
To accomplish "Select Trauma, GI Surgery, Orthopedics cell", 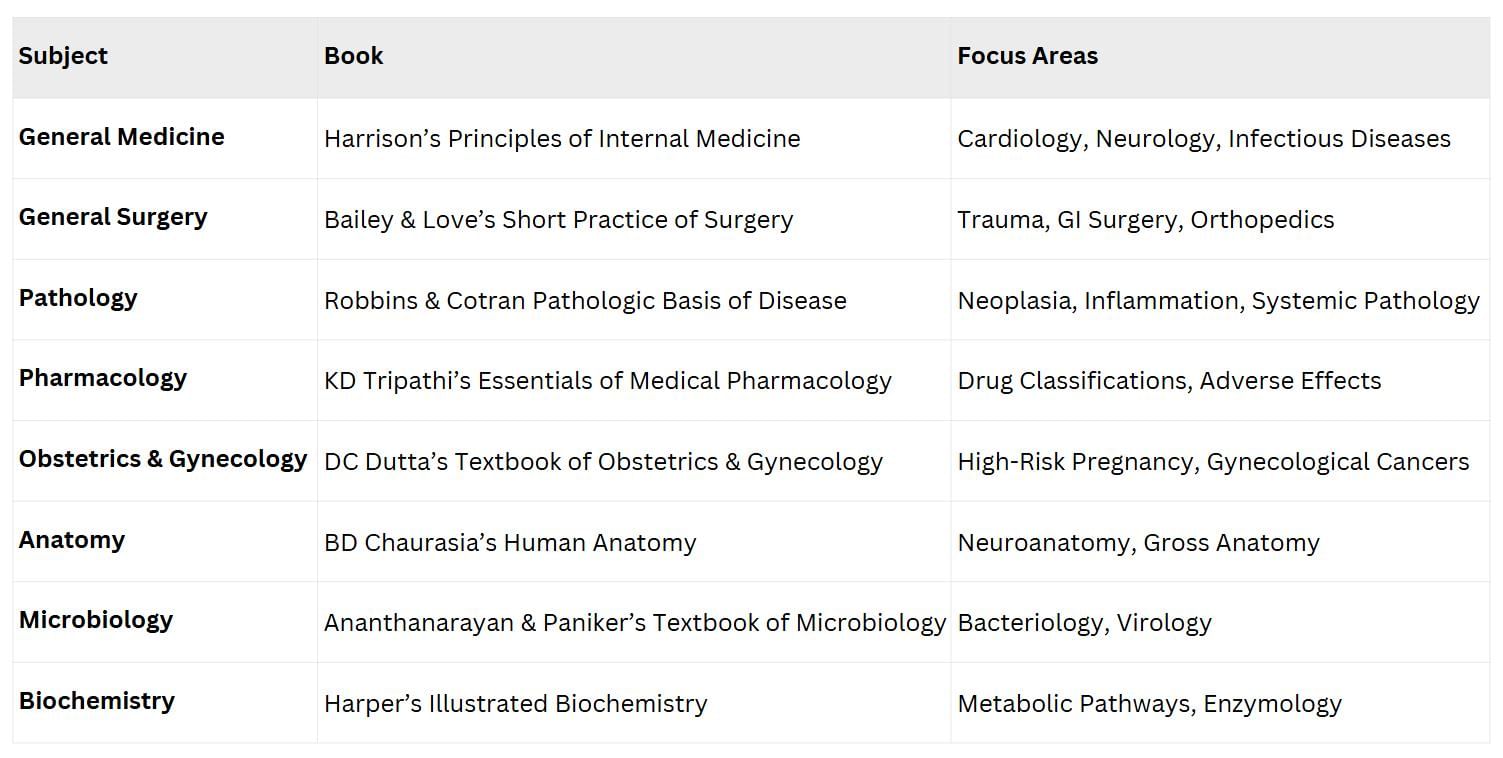I will click(1145, 220).
